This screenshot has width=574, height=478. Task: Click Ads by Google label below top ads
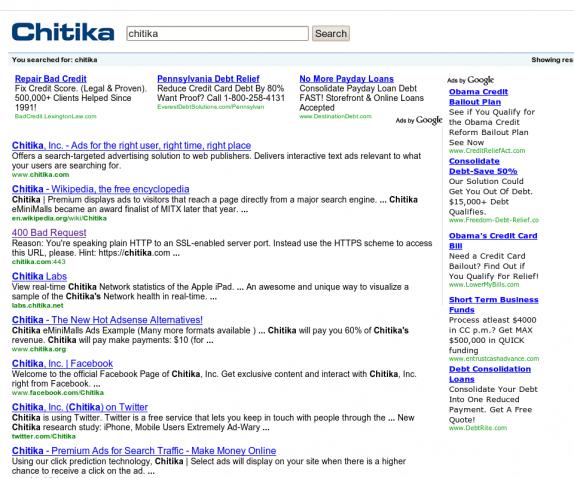click(x=419, y=120)
